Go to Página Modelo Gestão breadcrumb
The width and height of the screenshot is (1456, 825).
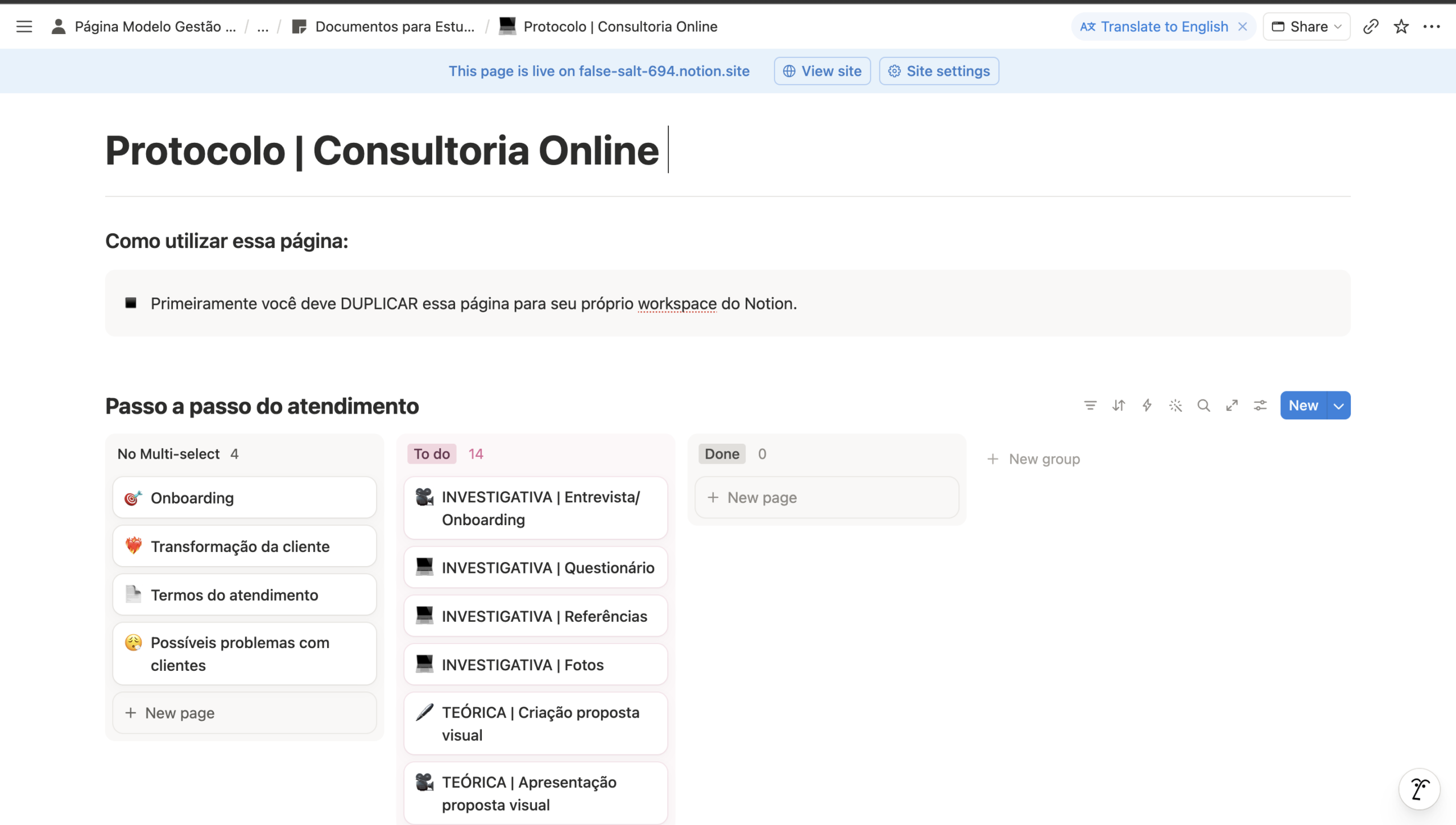pyautogui.click(x=144, y=26)
